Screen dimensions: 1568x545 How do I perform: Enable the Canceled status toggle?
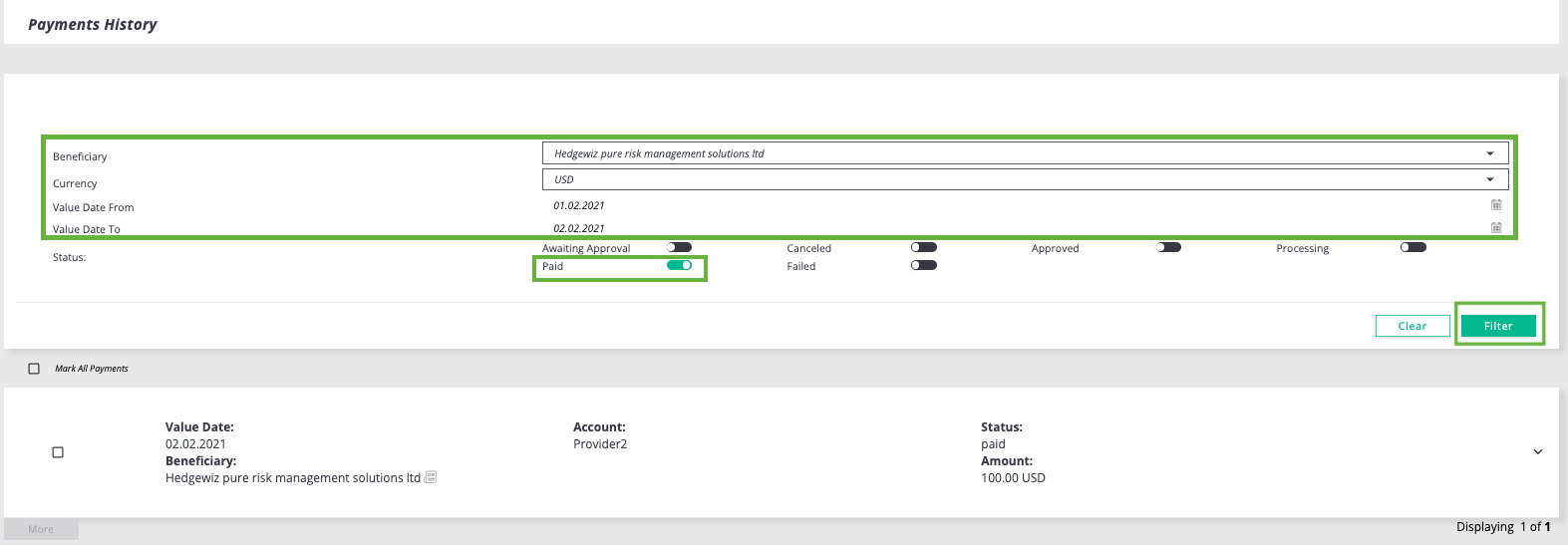coord(924,247)
